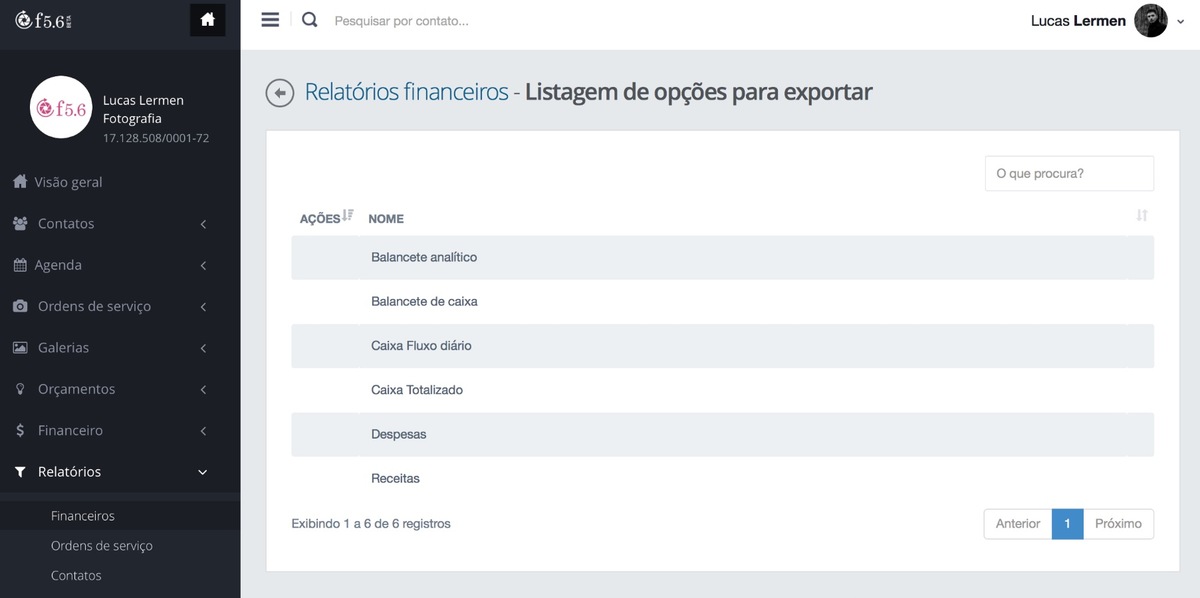Click the Orçamentos lightbulb icon

tap(20, 389)
